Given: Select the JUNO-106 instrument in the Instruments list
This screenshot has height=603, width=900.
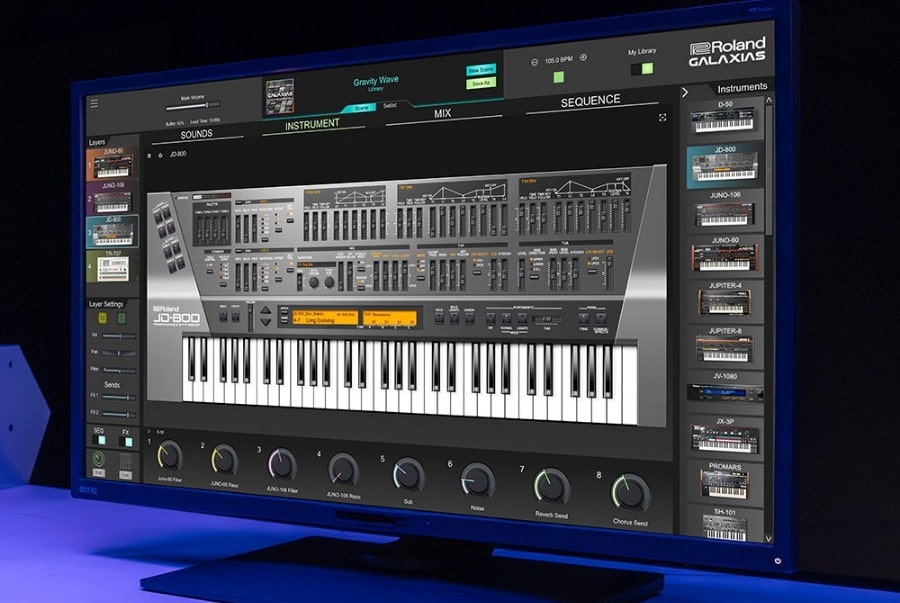Looking at the screenshot, I should [x=725, y=210].
